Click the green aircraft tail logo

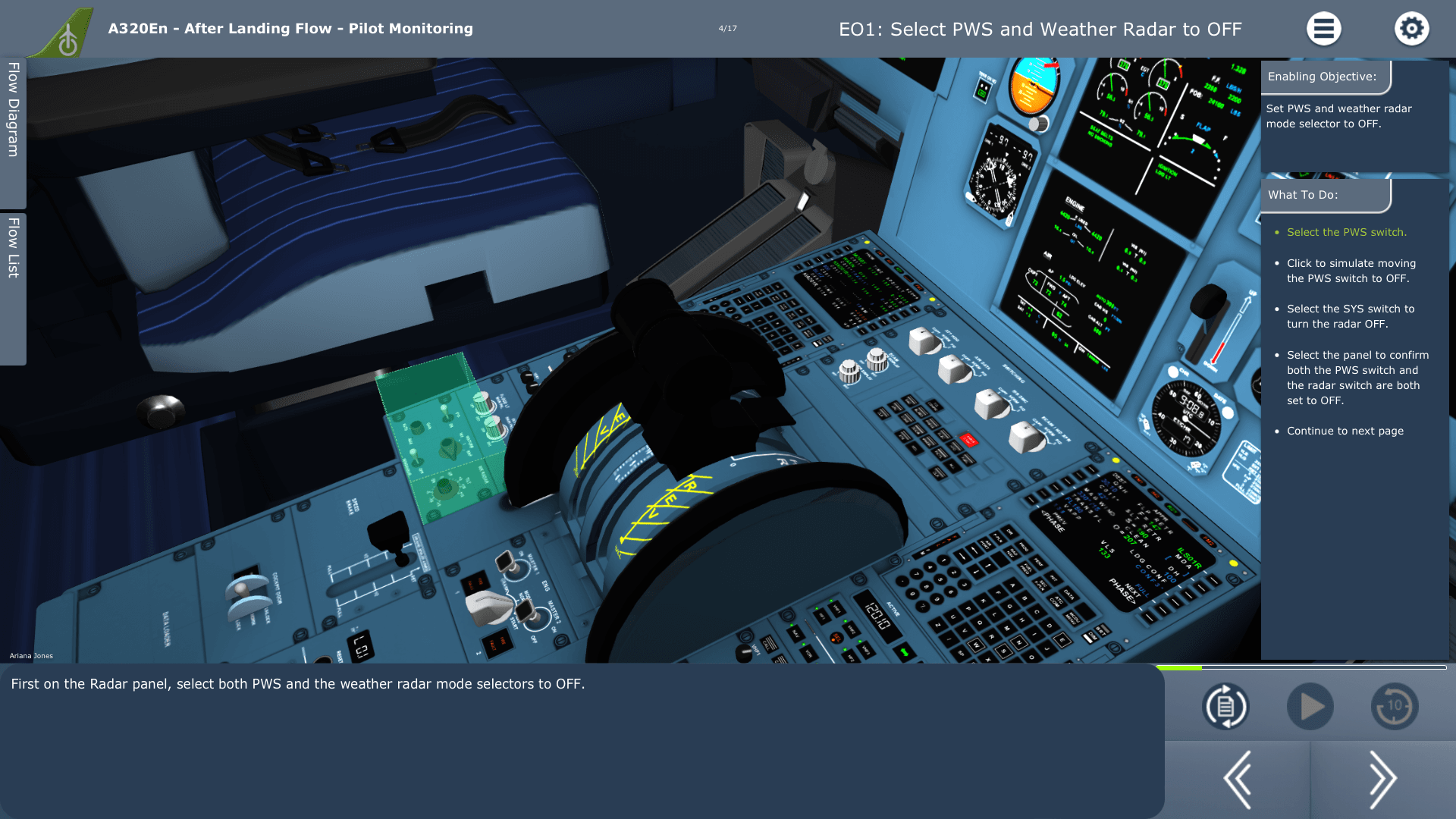[67, 34]
